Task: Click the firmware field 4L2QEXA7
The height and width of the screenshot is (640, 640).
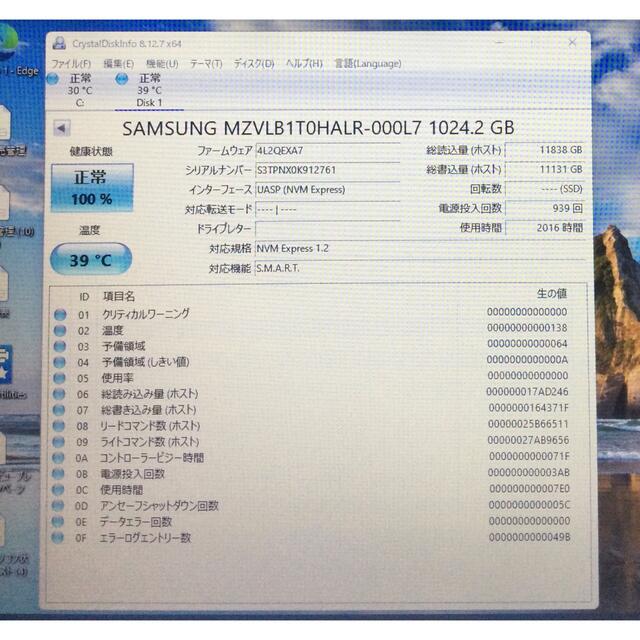Action: 327,151
